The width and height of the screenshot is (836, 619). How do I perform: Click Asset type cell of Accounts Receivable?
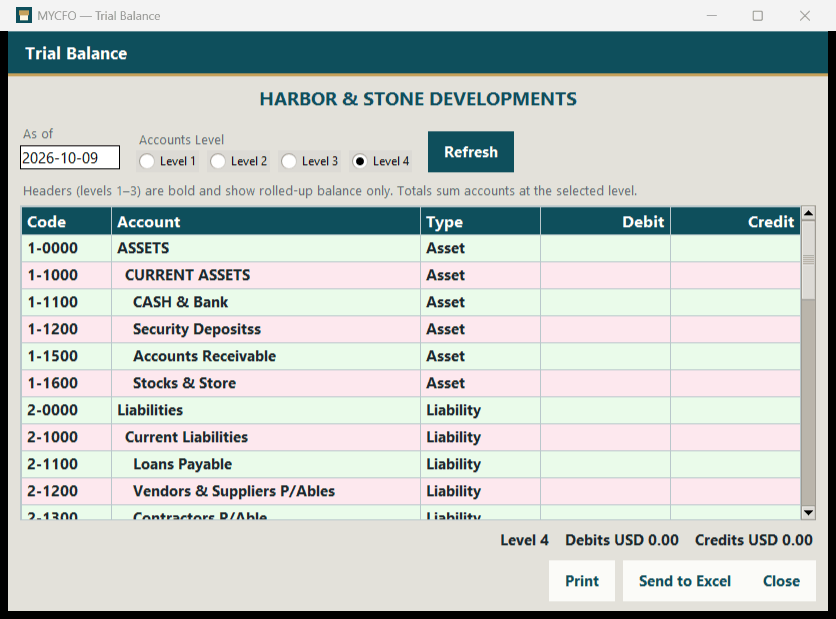480,356
